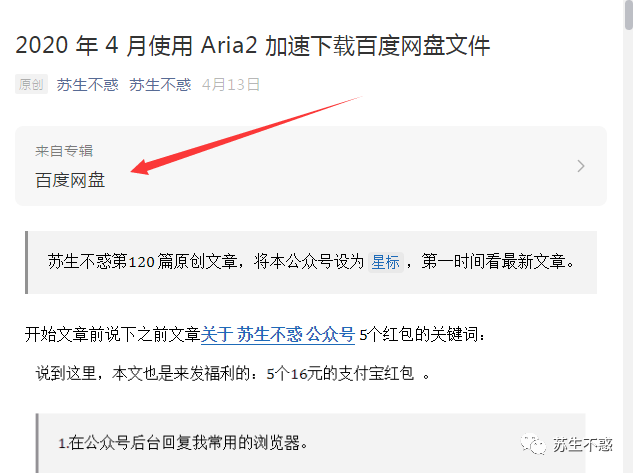Click the highlighted 星标 tag
This screenshot has width=633, height=473.
click(x=386, y=262)
